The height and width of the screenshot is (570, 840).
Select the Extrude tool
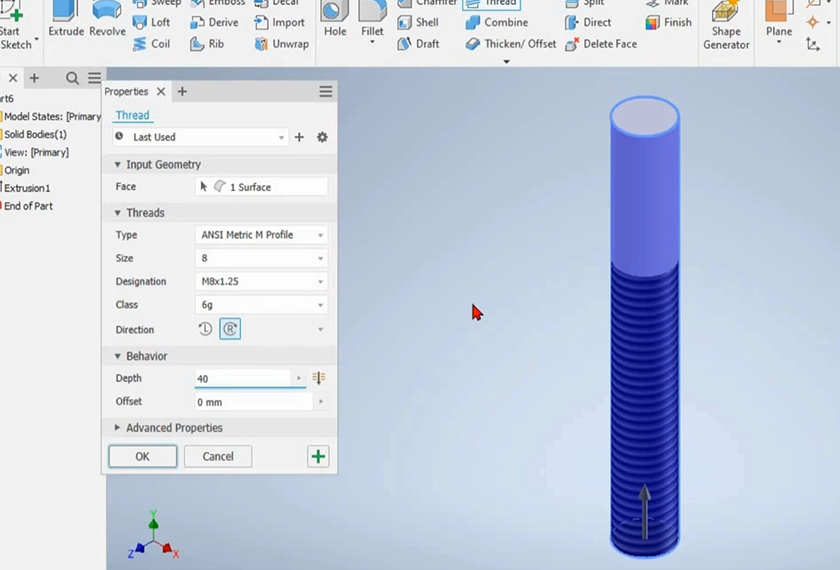pyautogui.click(x=66, y=20)
